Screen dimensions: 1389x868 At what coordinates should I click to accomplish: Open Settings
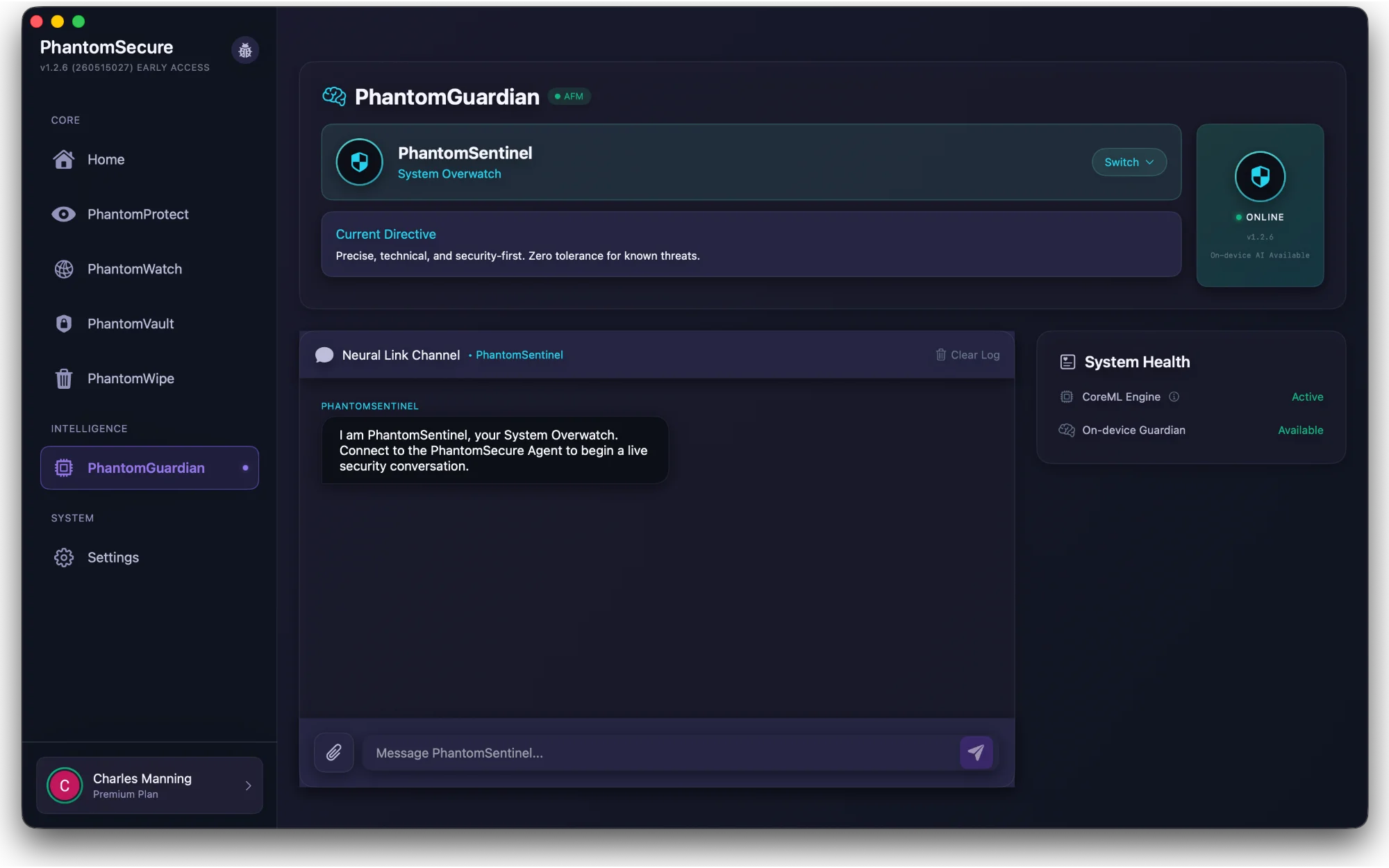(149, 558)
